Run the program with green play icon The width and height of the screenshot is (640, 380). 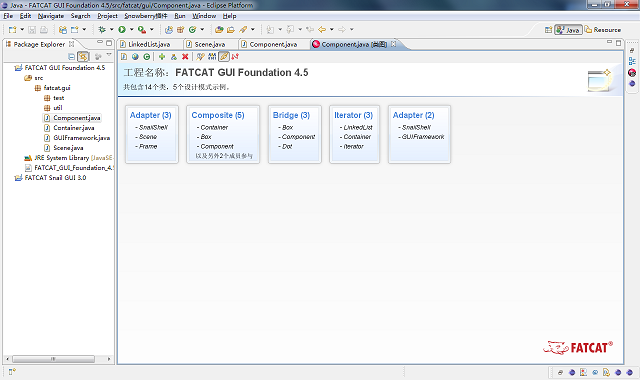pos(122,29)
